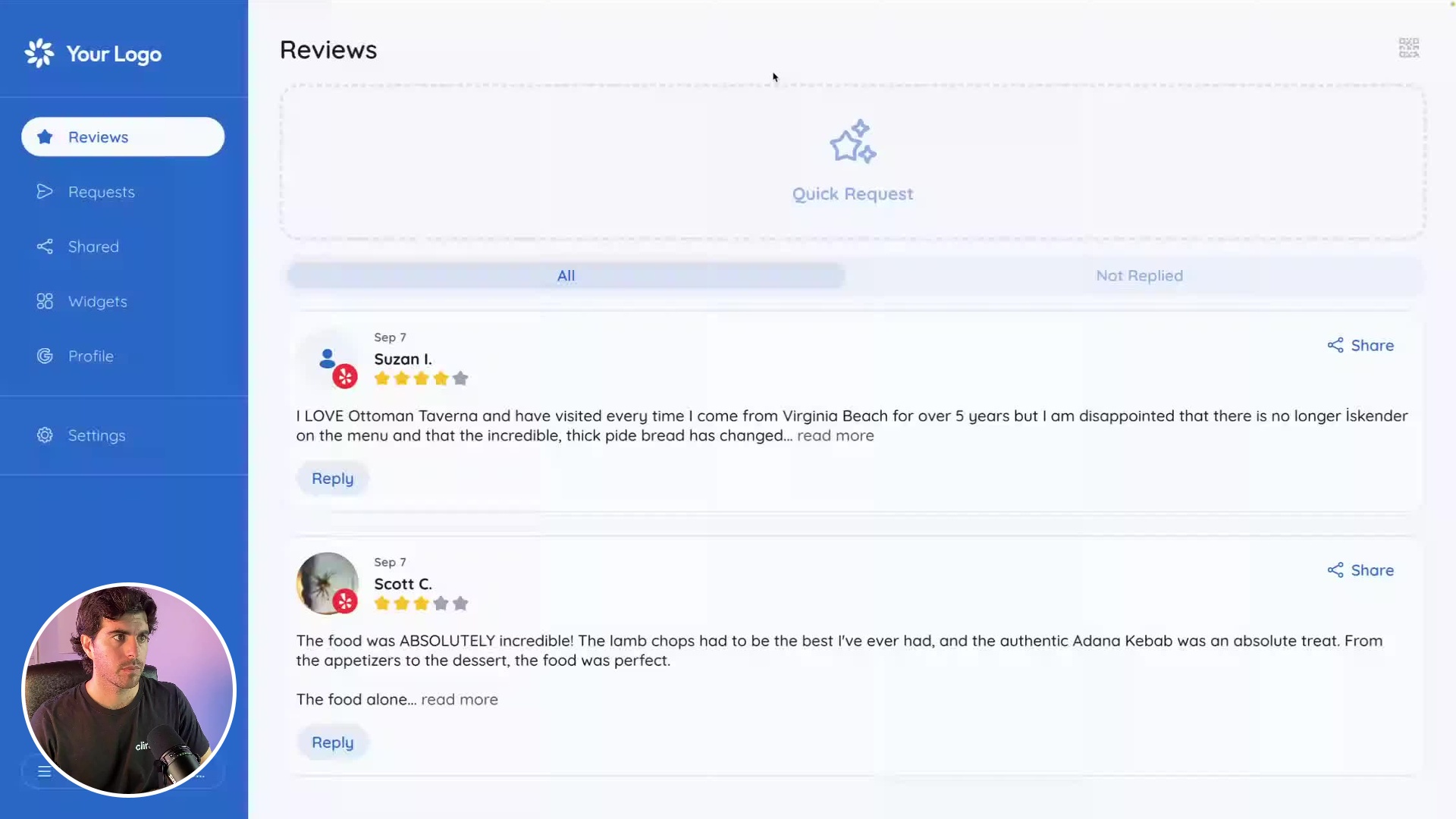
Task: Open Settings from the sidebar
Action: 96,435
